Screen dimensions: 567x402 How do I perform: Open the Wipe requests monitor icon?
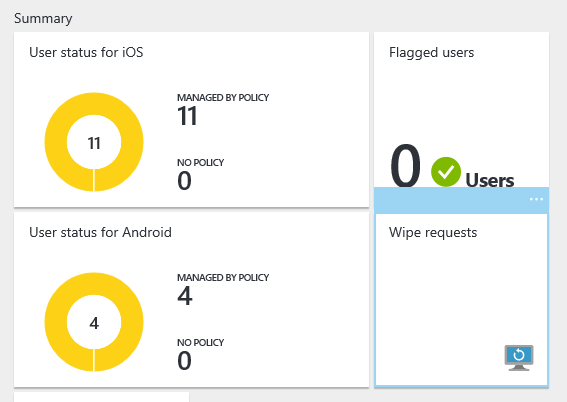[x=519, y=358]
